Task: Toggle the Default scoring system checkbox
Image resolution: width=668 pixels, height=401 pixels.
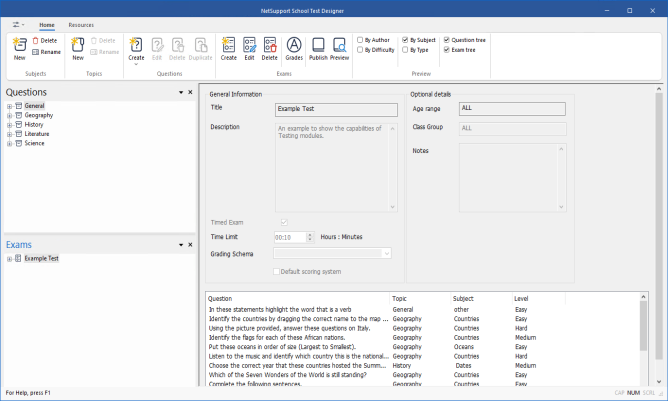Action: (276, 271)
